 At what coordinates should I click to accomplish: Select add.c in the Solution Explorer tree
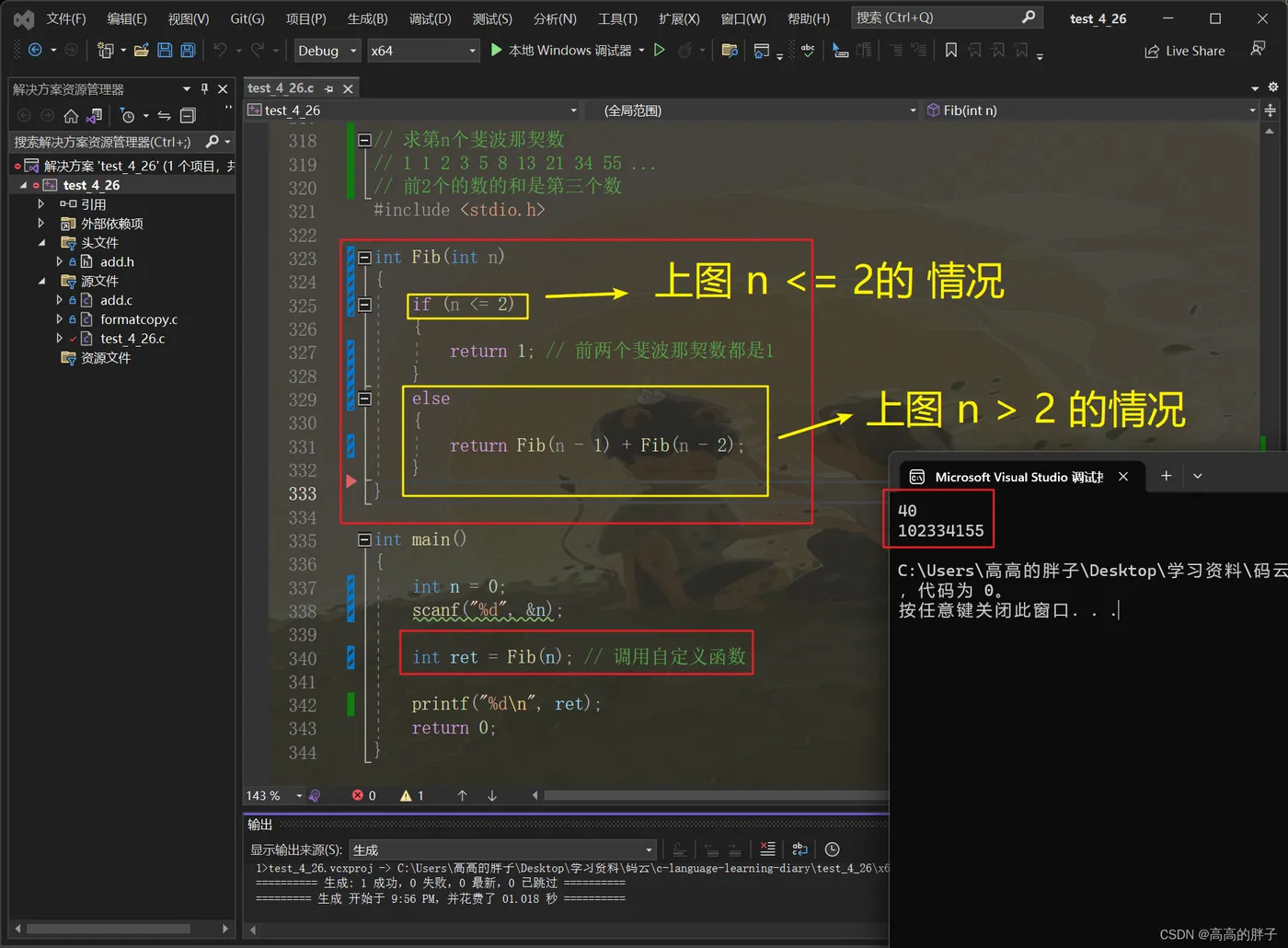116,300
